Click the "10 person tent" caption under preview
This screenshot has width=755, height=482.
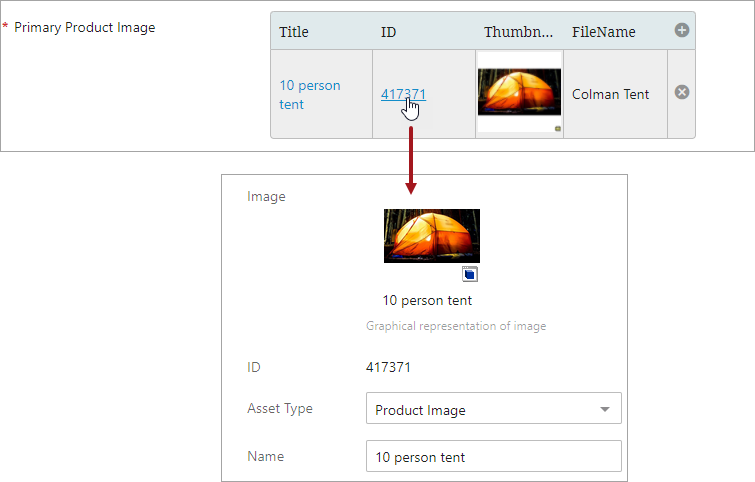tap(427, 300)
